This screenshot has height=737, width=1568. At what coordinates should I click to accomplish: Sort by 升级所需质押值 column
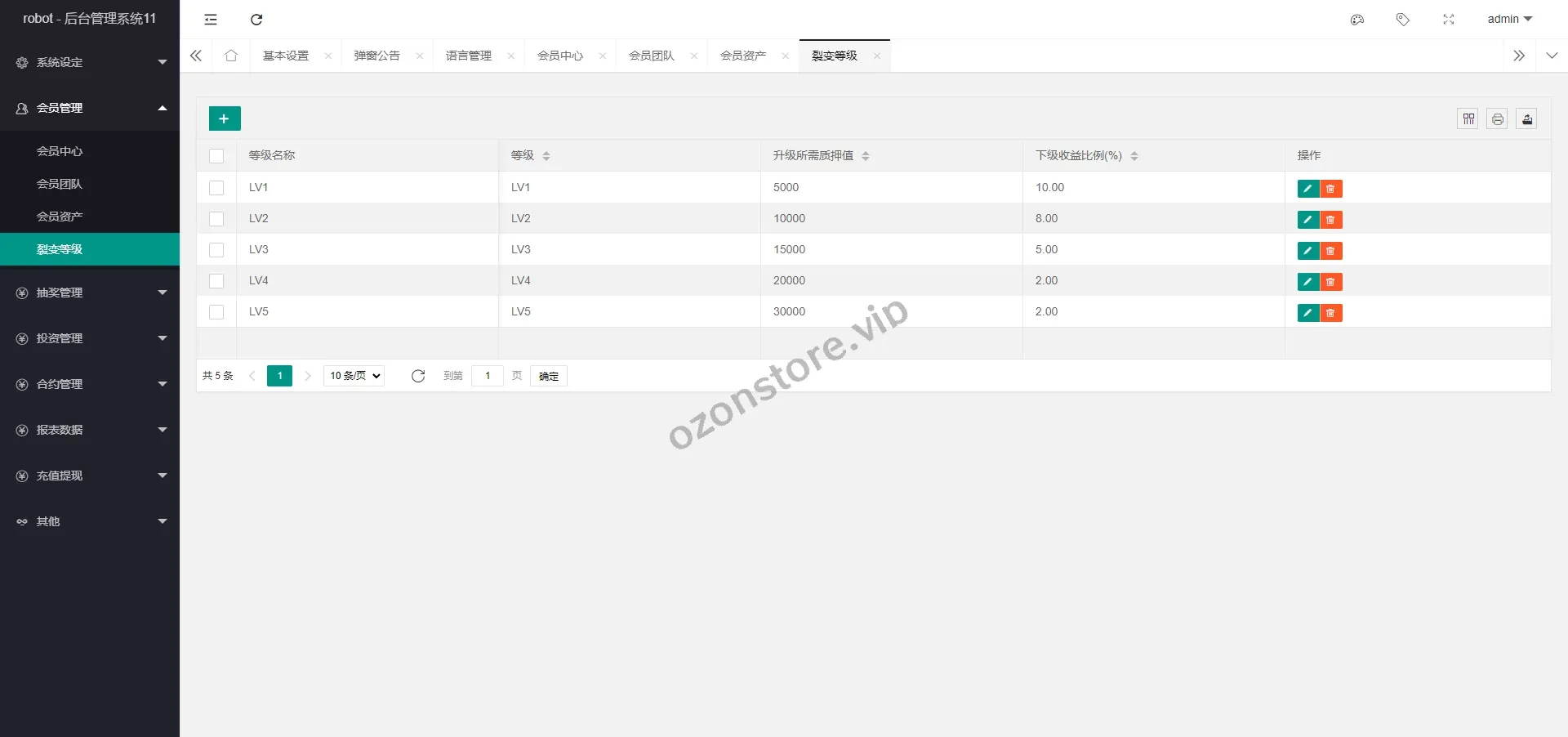point(866,156)
